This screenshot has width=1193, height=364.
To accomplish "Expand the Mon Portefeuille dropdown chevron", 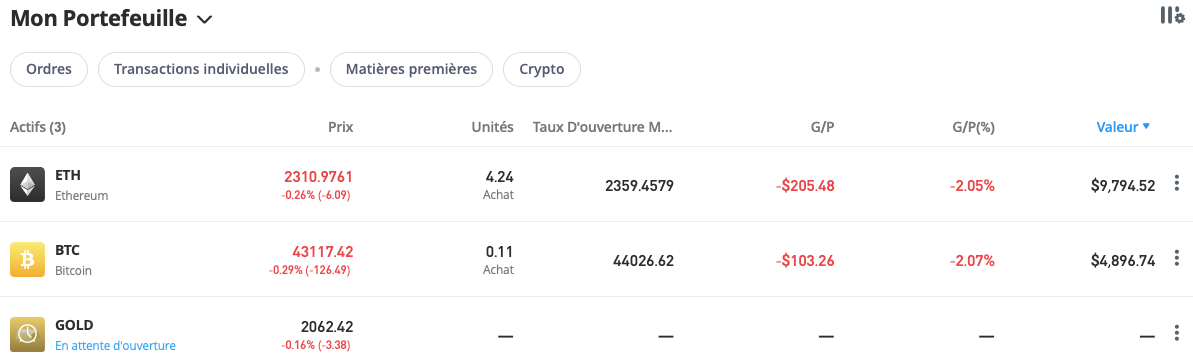I will [204, 20].
